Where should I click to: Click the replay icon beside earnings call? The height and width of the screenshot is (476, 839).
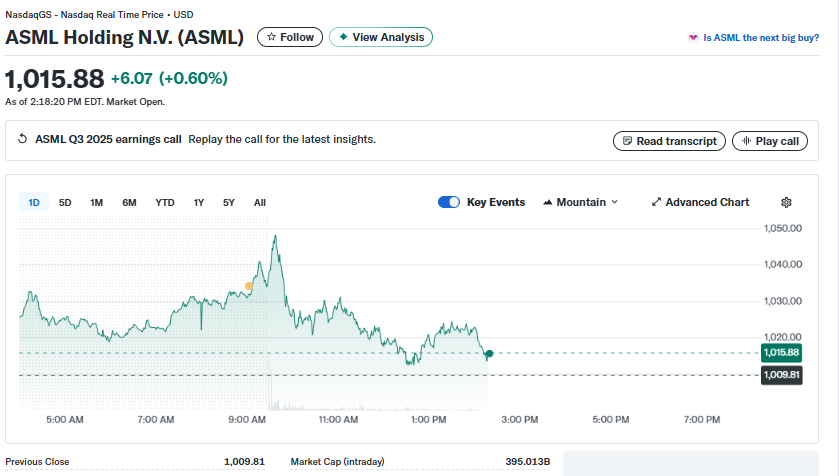pos(23,140)
